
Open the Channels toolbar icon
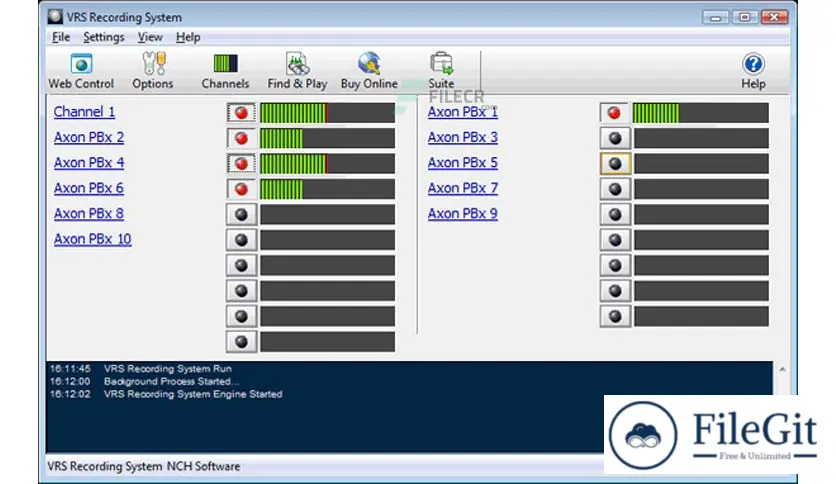225,71
